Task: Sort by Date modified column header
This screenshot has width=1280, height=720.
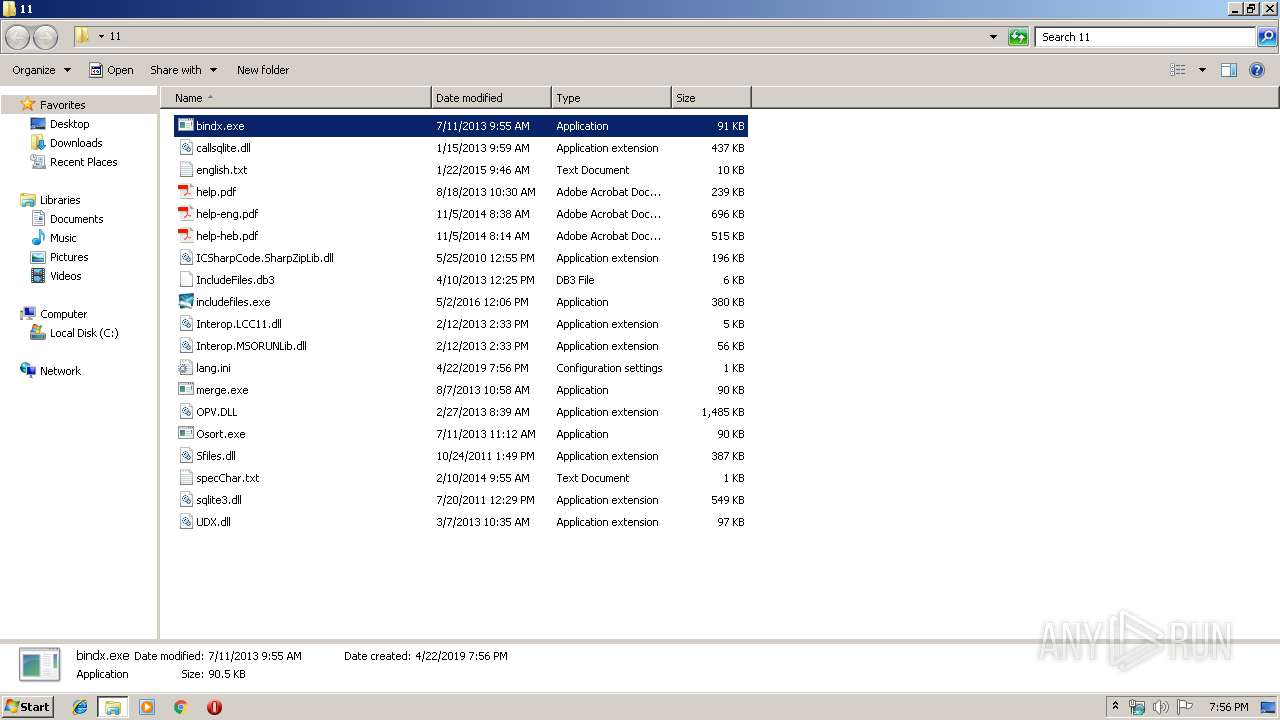Action: click(x=491, y=98)
